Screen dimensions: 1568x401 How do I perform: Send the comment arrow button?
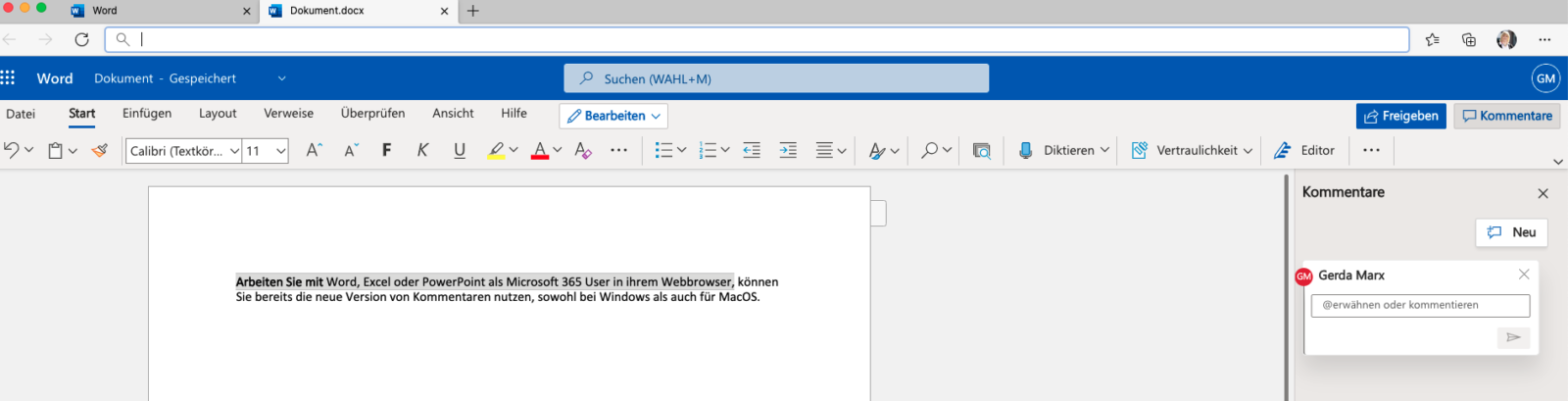coord(1513,337)
